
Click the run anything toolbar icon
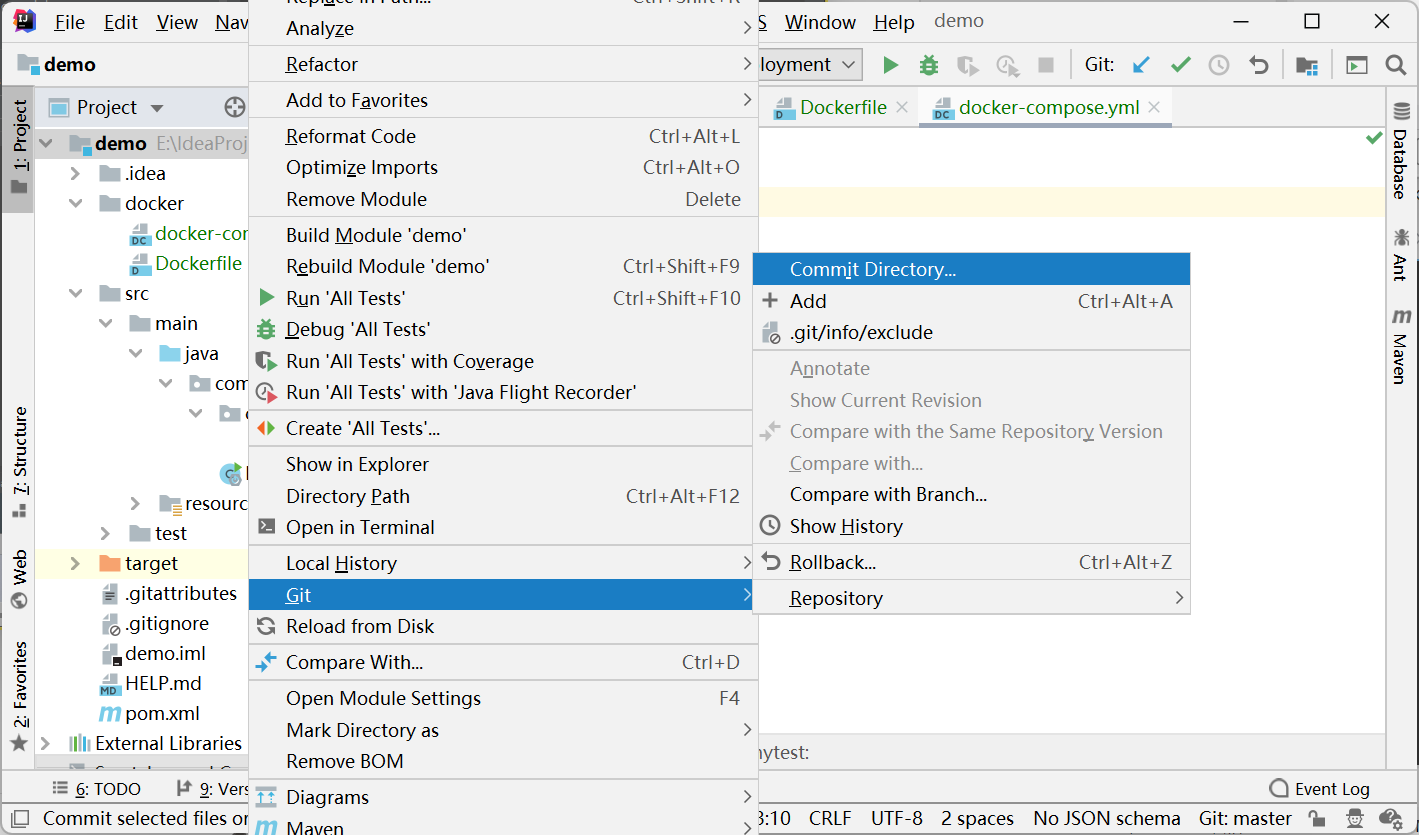[1357, 65]
